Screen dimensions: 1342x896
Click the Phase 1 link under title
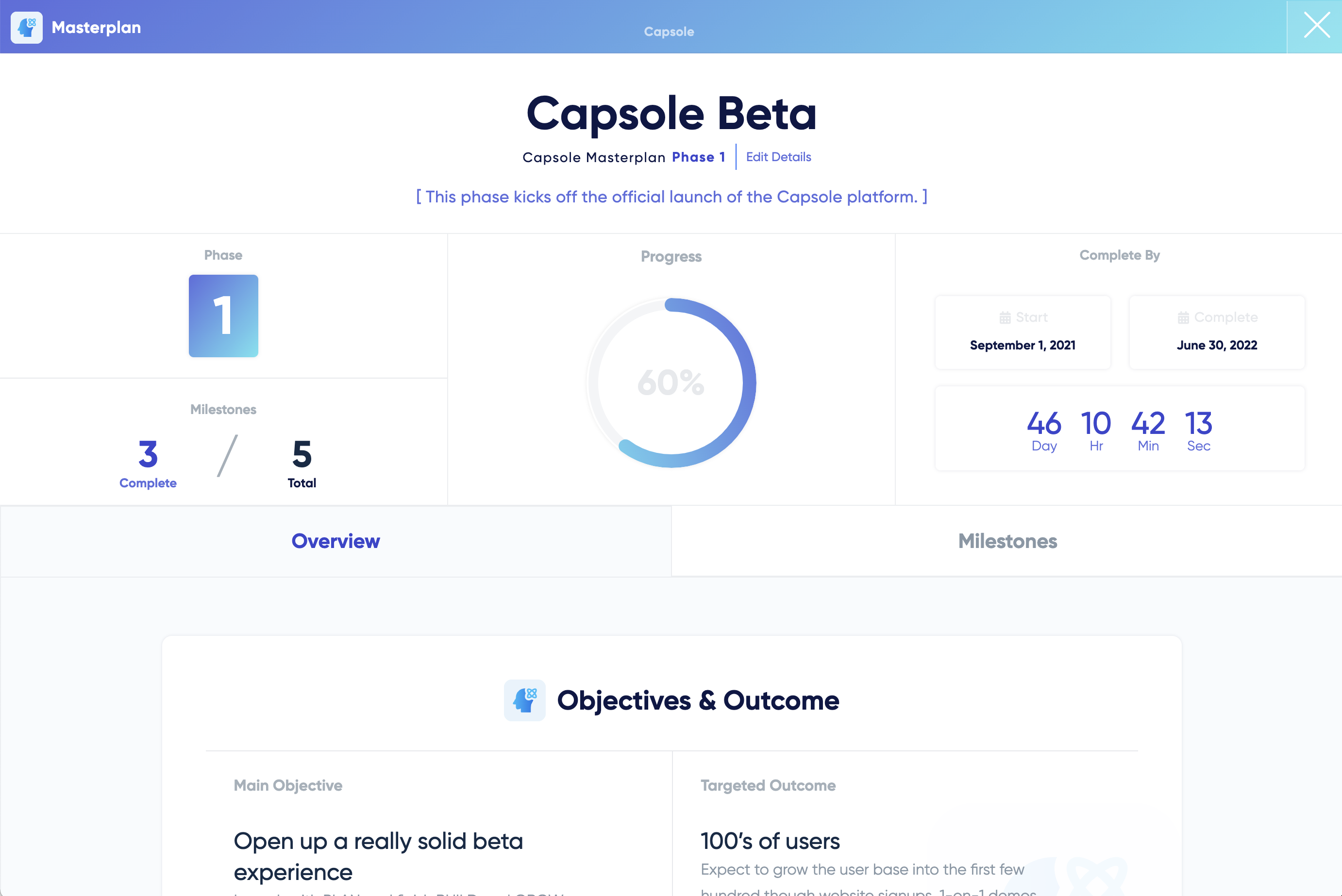coord(699,157)
